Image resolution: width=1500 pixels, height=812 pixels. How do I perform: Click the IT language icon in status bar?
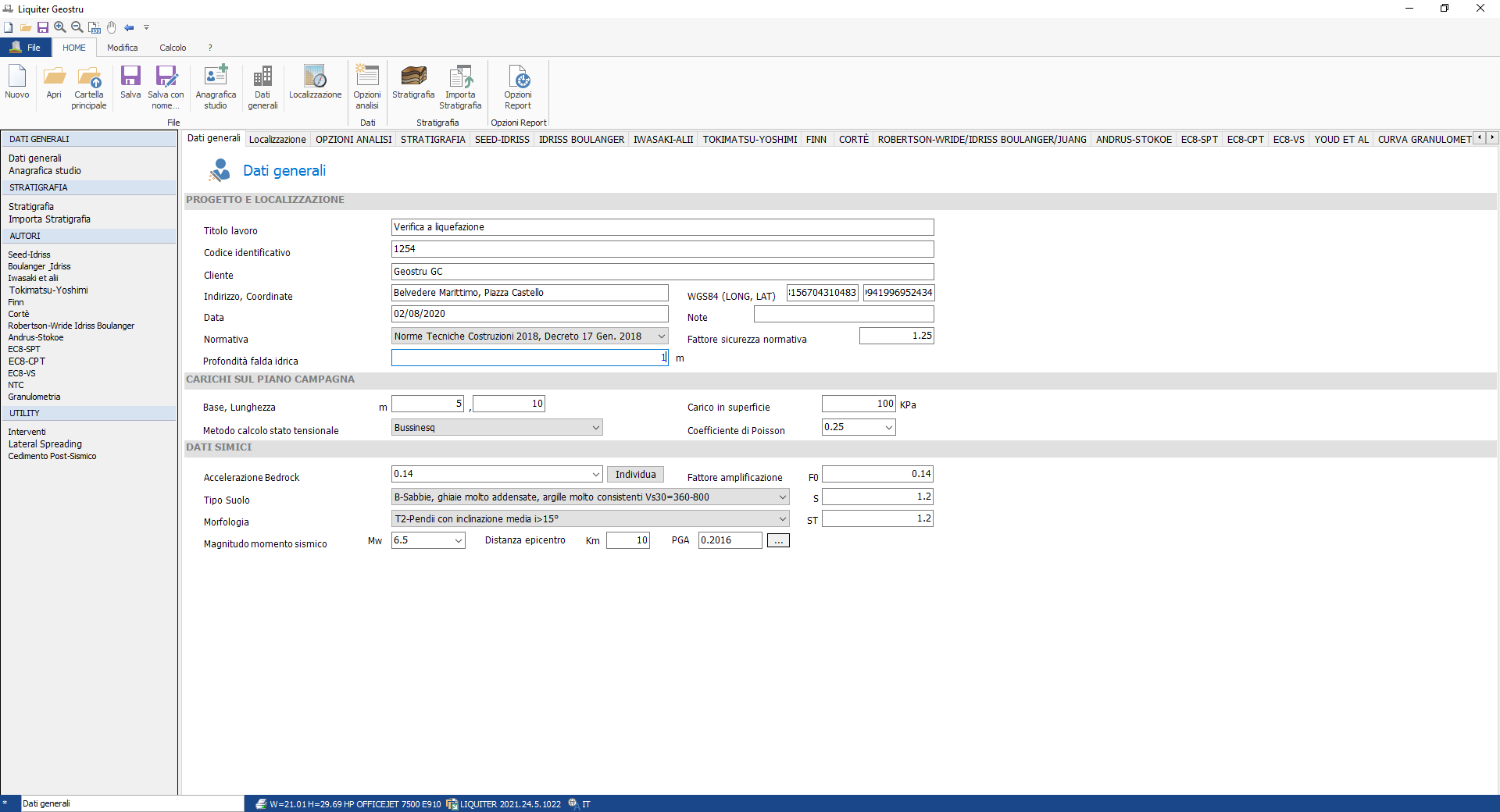(573, 803)
